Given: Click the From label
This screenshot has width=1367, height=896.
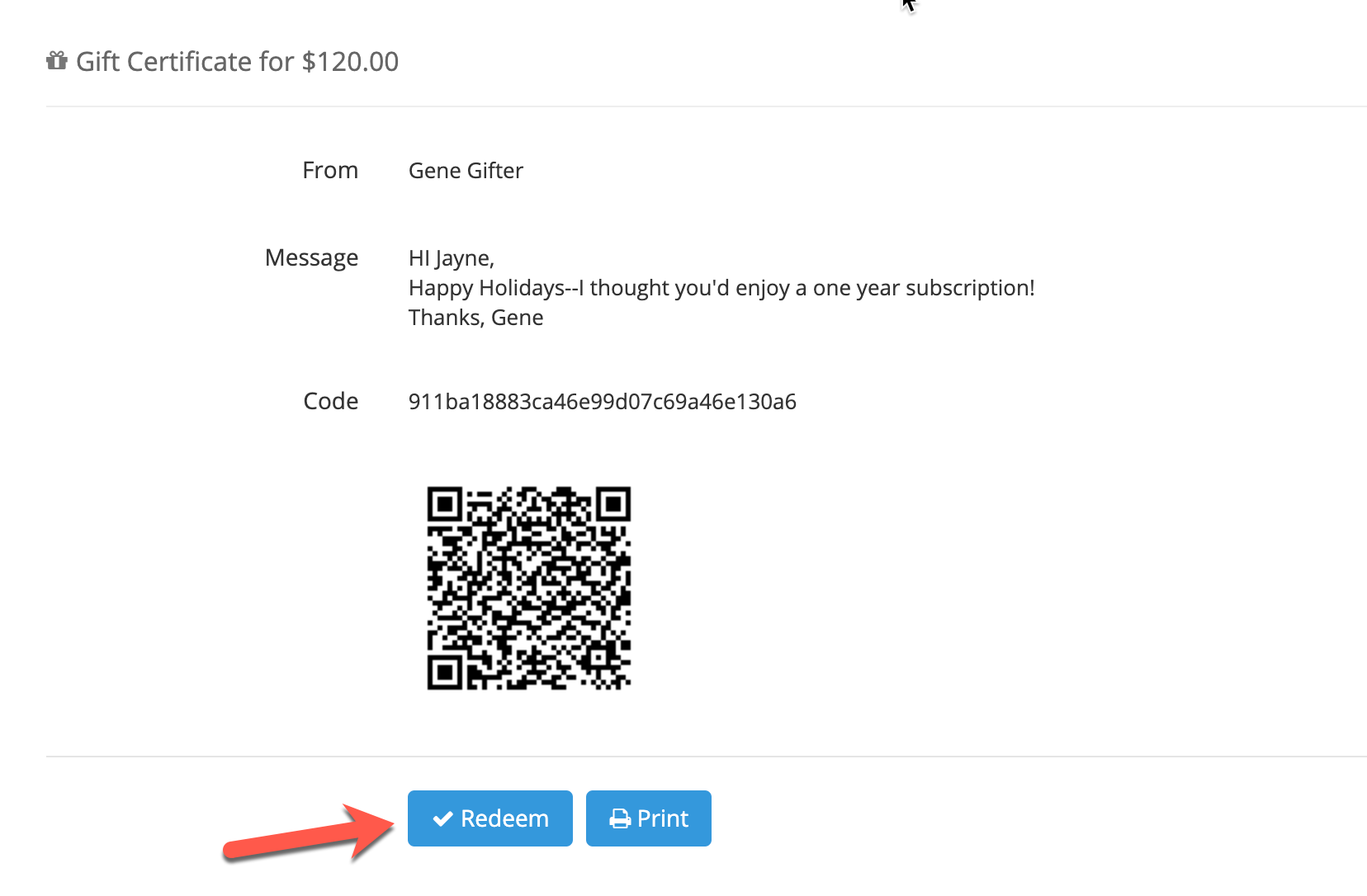Looking at the screenshot, I should click(330, 170).
